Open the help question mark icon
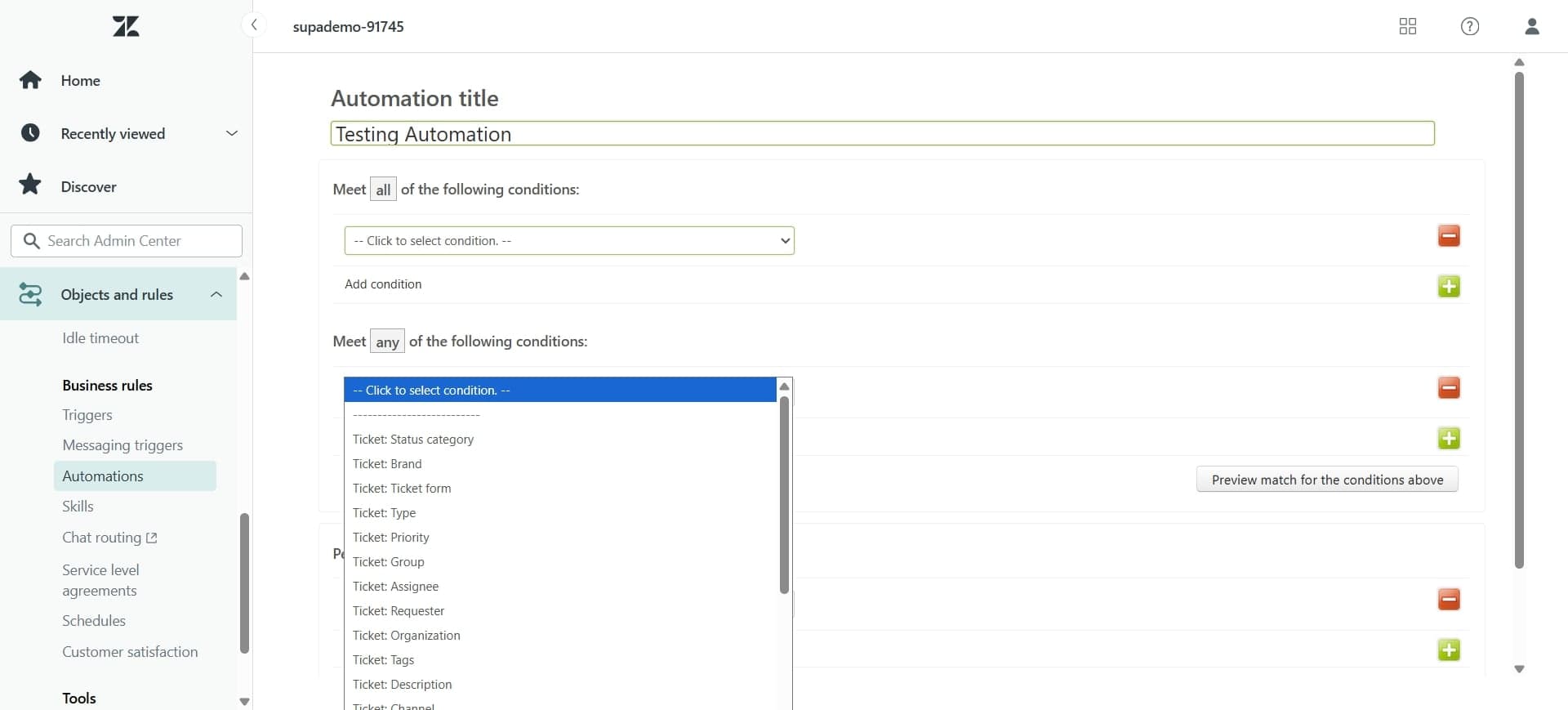Image resolution: width=1568 pixels, height=710 pixels. (x=1469, y=26)
